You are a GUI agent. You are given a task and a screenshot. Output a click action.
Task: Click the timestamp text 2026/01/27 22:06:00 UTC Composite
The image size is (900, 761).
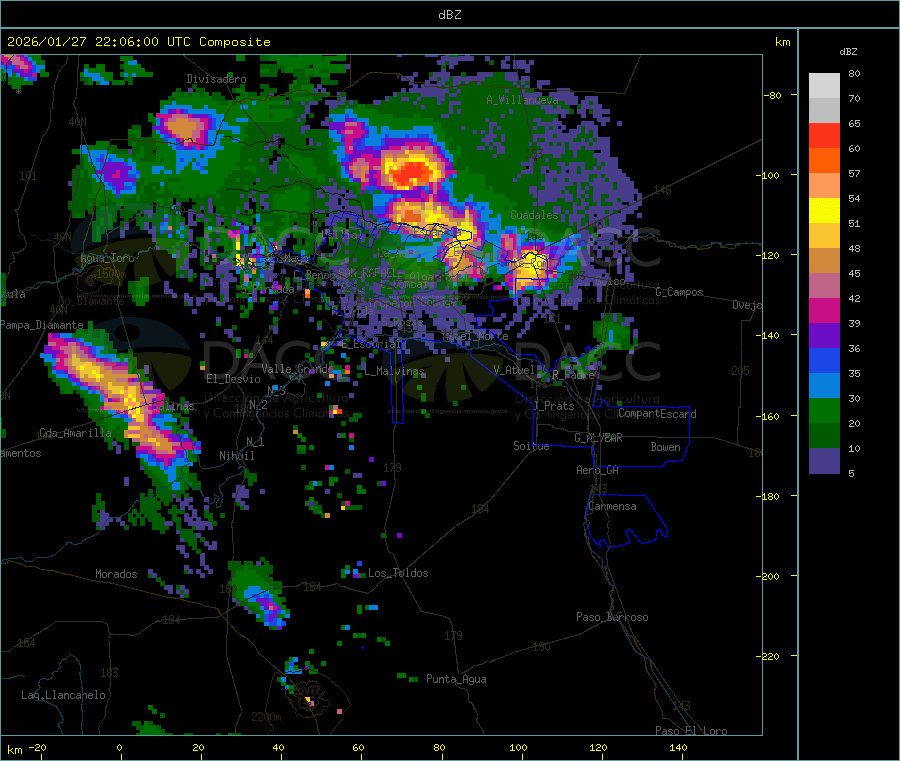pyautogui.click(x=138, y=42)
